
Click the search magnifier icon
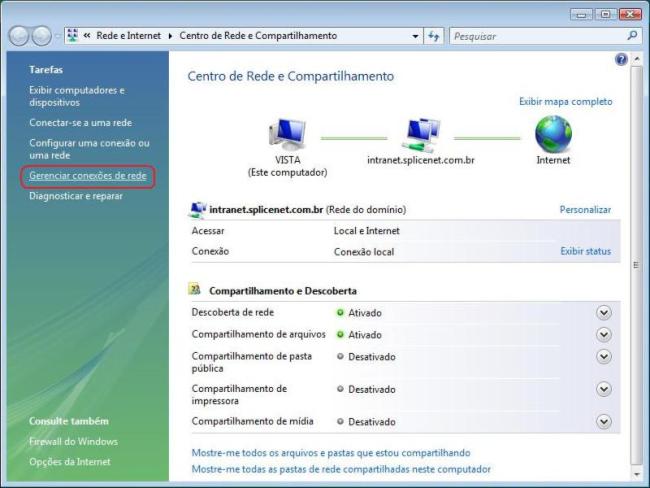632,36
